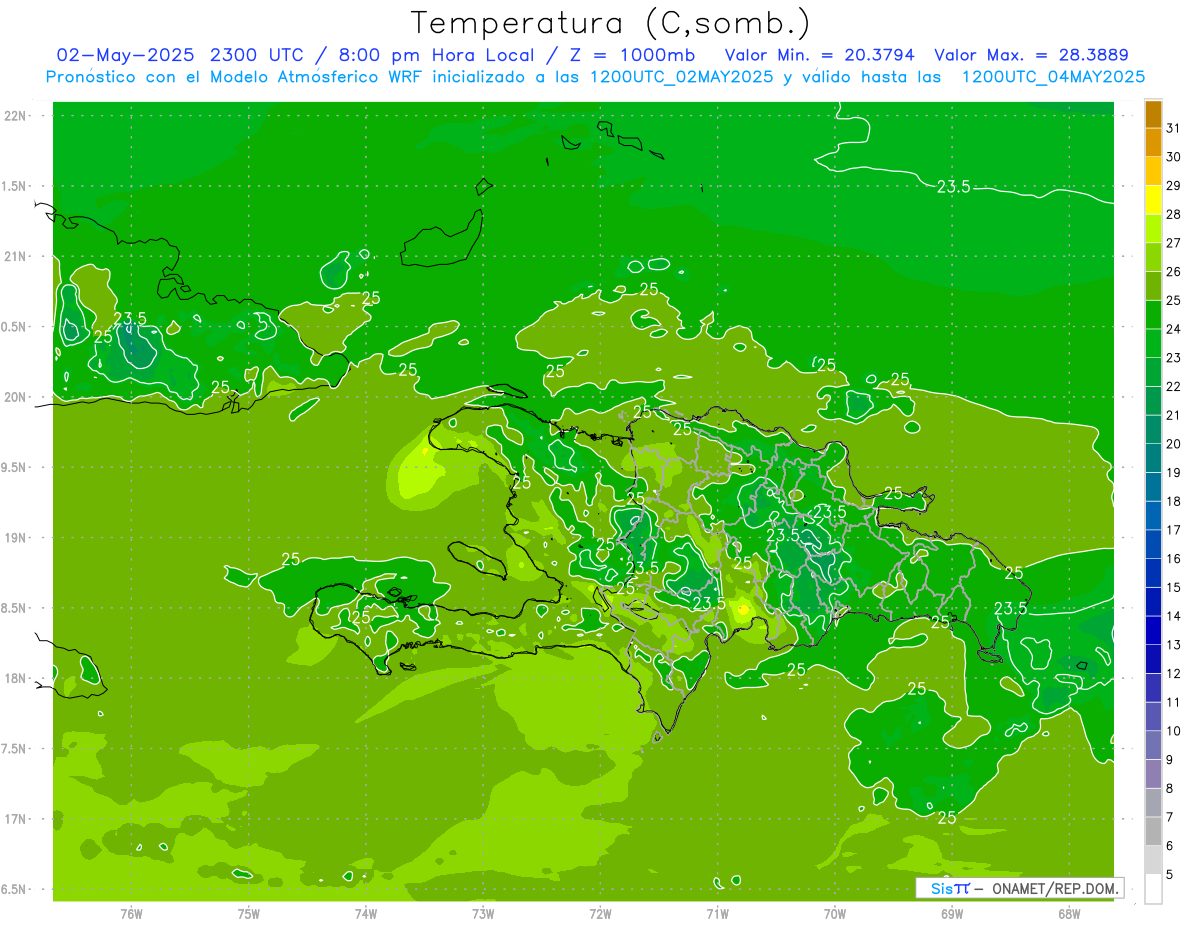Click the 70W longitude axis label
This screenshot has width=1200, height=927.
point(835,913)
